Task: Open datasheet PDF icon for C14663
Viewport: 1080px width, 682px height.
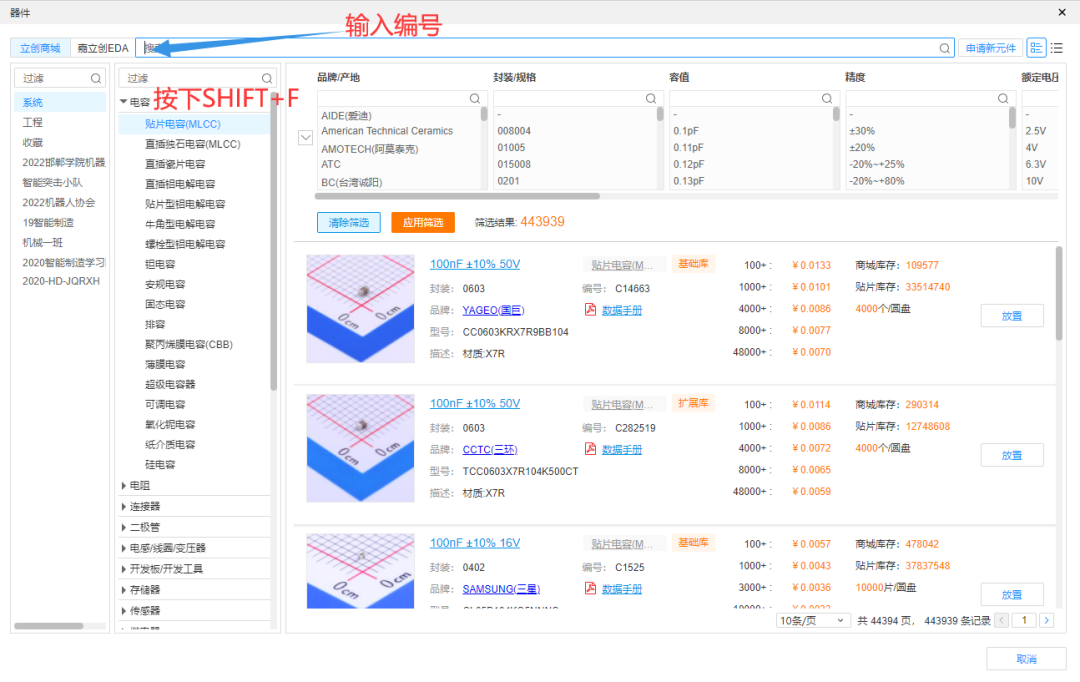Action: pos(590,309)
